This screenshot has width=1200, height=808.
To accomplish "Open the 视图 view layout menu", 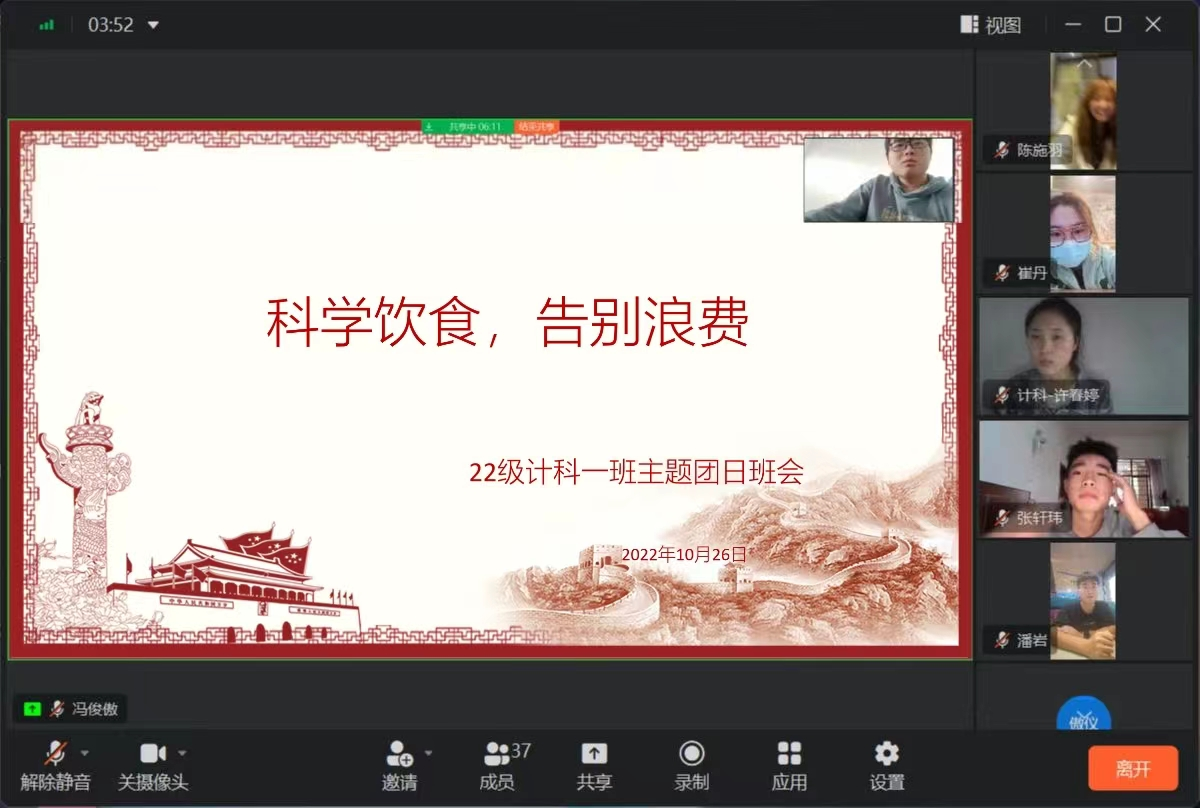I will [x=991, y=25].
